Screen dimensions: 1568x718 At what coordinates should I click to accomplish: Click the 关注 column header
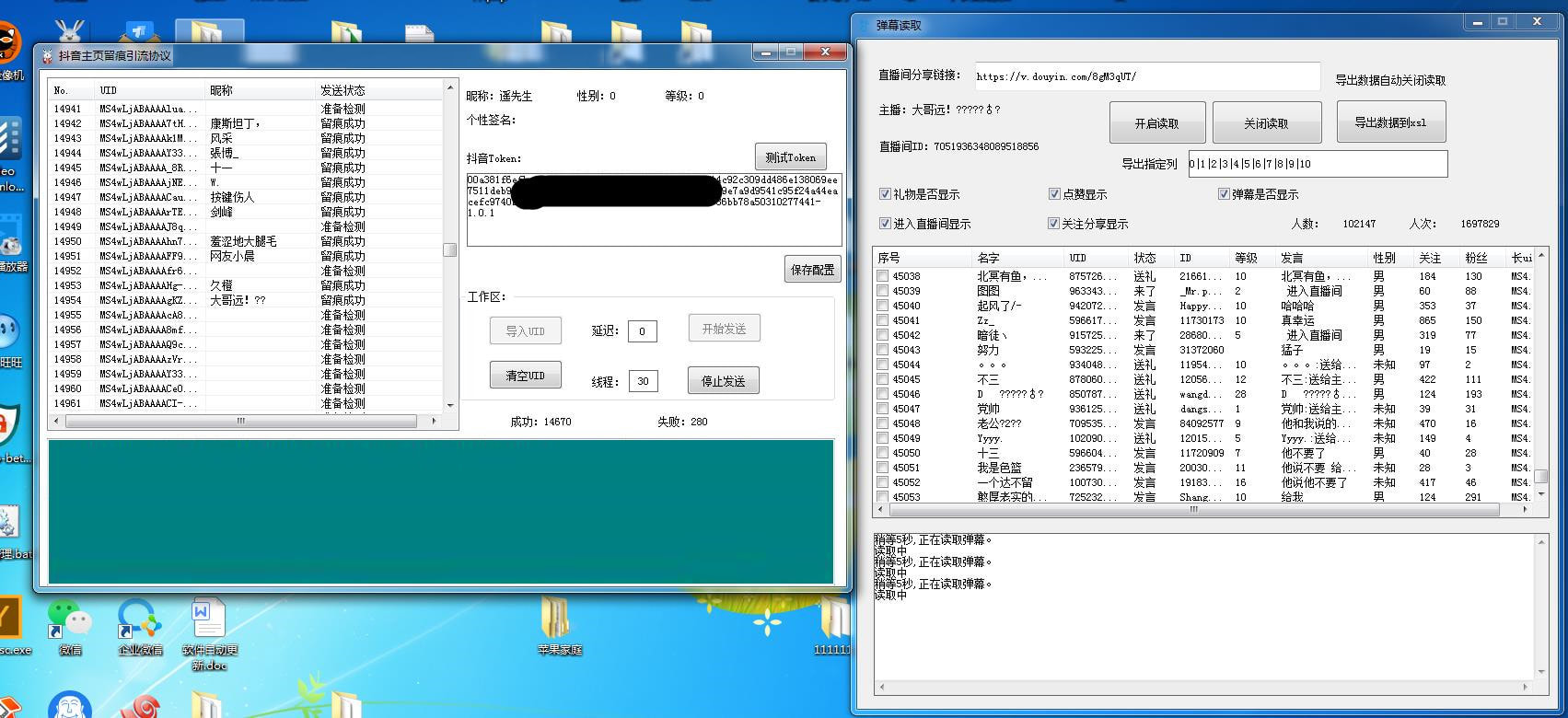point(1436,258)
